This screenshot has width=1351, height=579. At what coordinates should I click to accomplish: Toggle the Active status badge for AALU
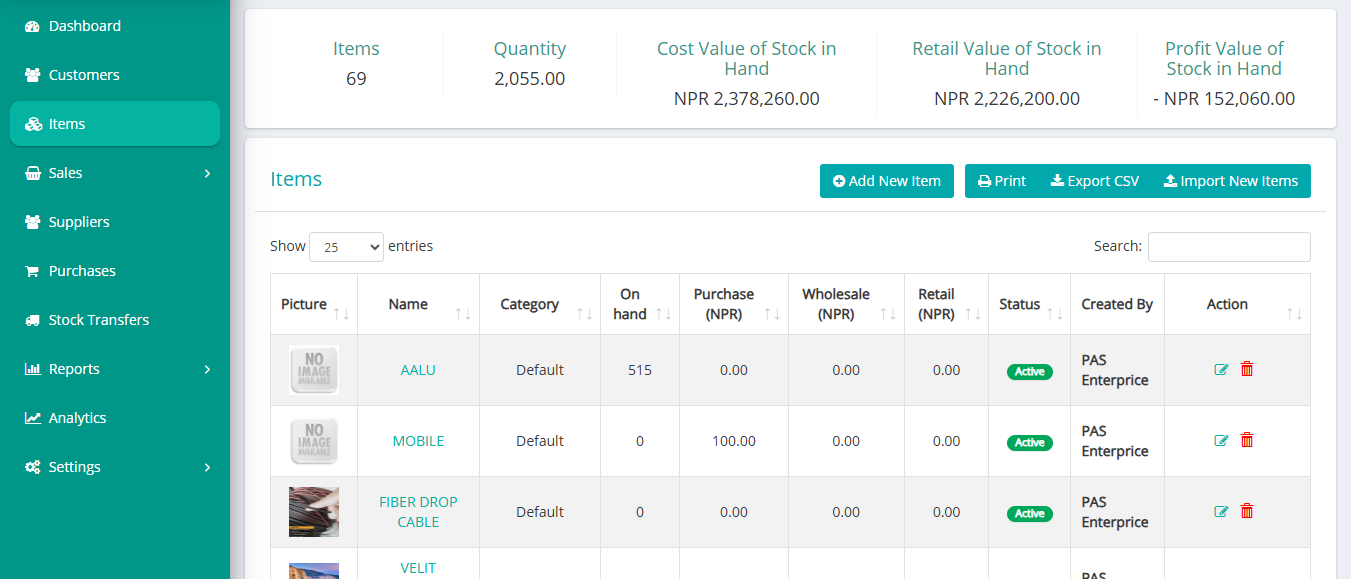(x=1029, y=371)
